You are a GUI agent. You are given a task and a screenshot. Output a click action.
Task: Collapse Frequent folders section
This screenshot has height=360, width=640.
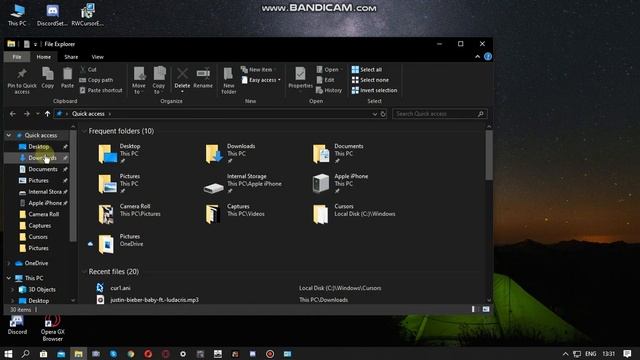(x=84, y=131)
